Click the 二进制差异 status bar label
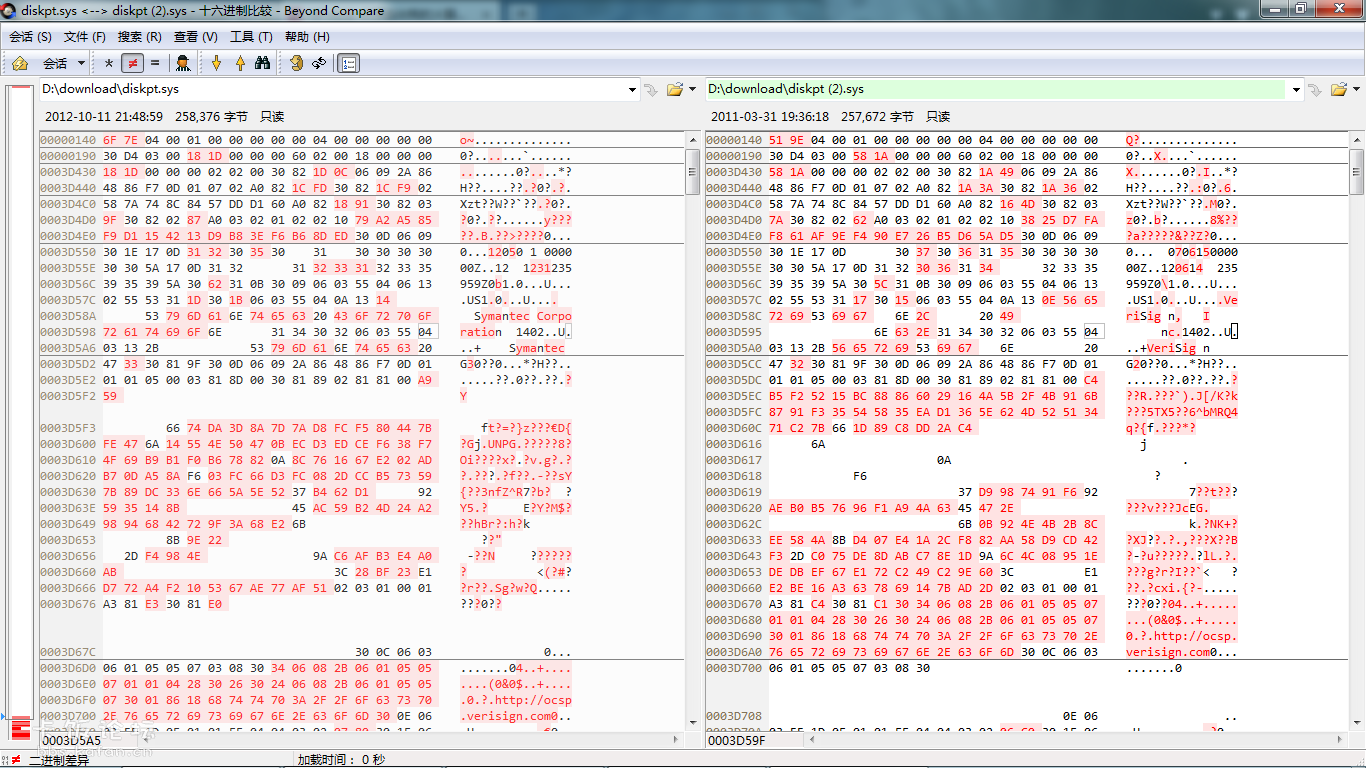Viewport: 1366px width, 768px height. [x=58, y=760]
